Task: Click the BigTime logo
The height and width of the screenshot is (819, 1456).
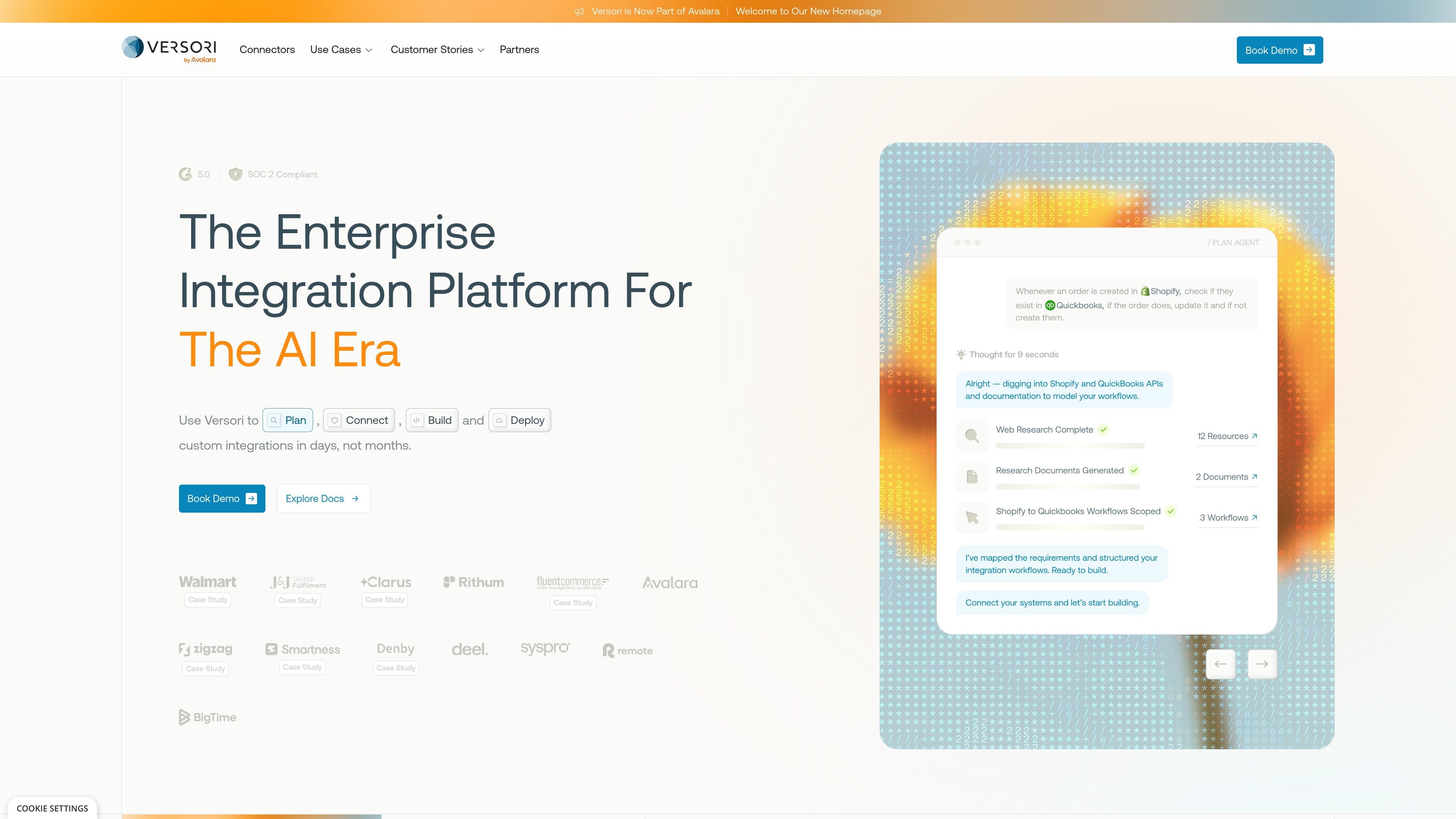Action: pyautogui.click(x=207, y=717)
